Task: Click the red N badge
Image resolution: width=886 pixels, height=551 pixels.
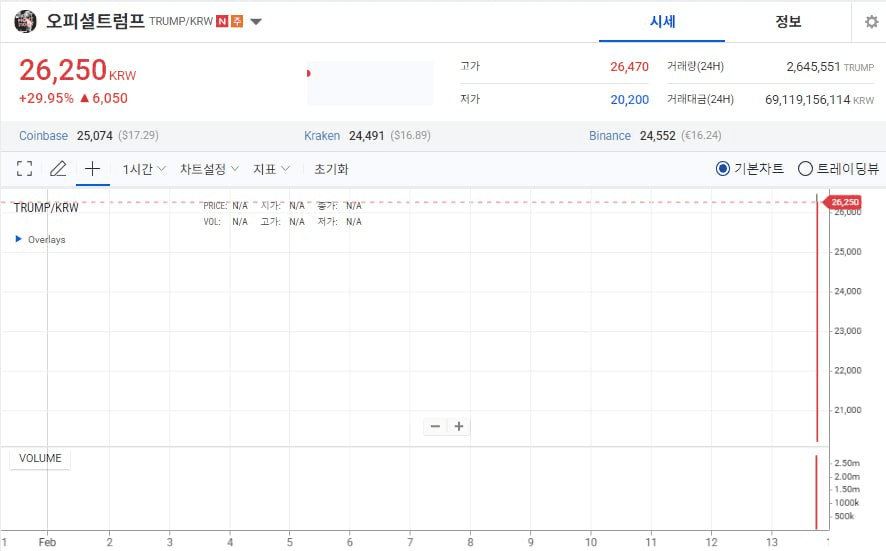Action: click(x=222, y=21)
